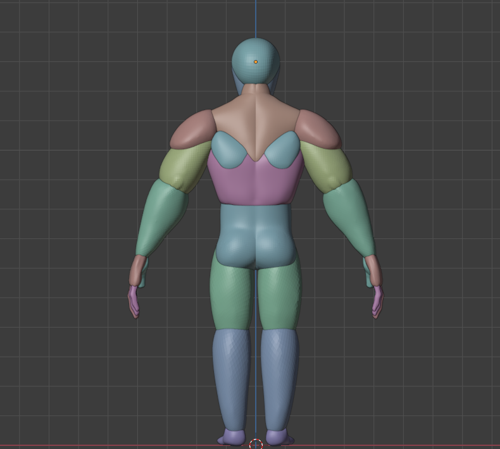
Task: Click the right green forearm segment
Action: [350, 219]
